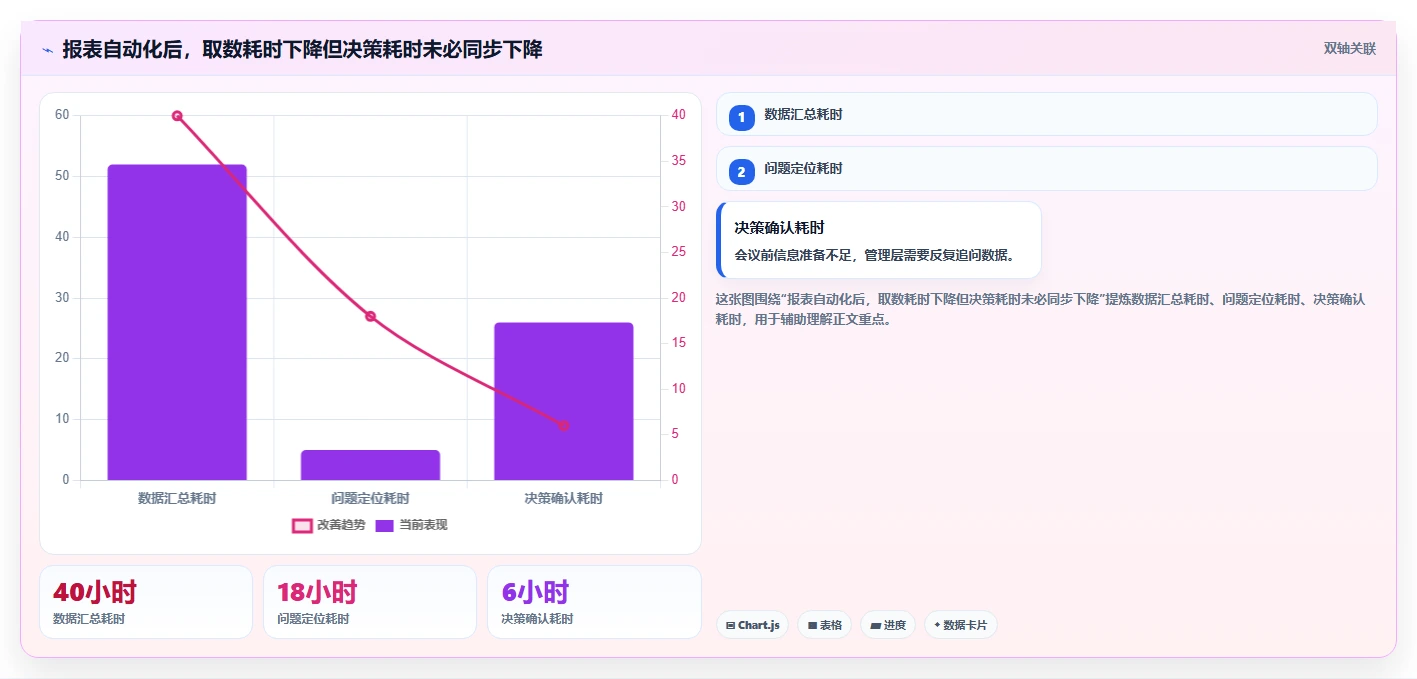This screenshot has width=1417, height=679.
Task: Select the 表格 tag pill
Action: (825, 625)
